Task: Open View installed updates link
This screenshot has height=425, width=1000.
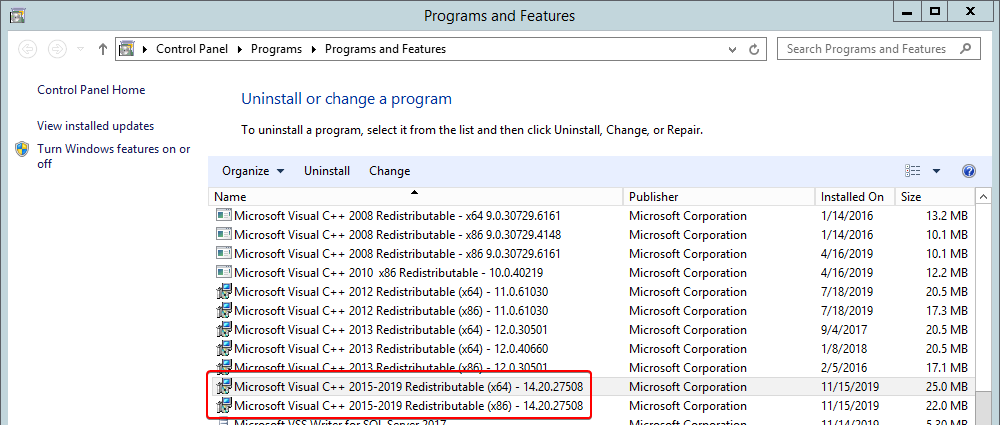Action: 95,126
